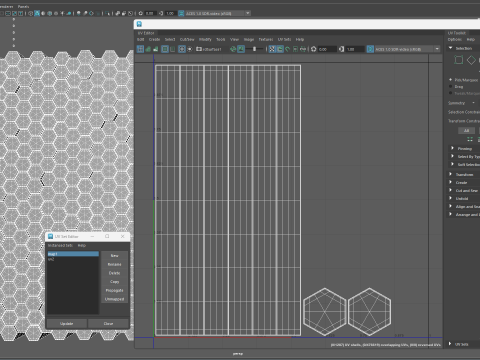480x360 pixels.
Task: Toggle textured display in viewport toolbar
Action: 56,13
